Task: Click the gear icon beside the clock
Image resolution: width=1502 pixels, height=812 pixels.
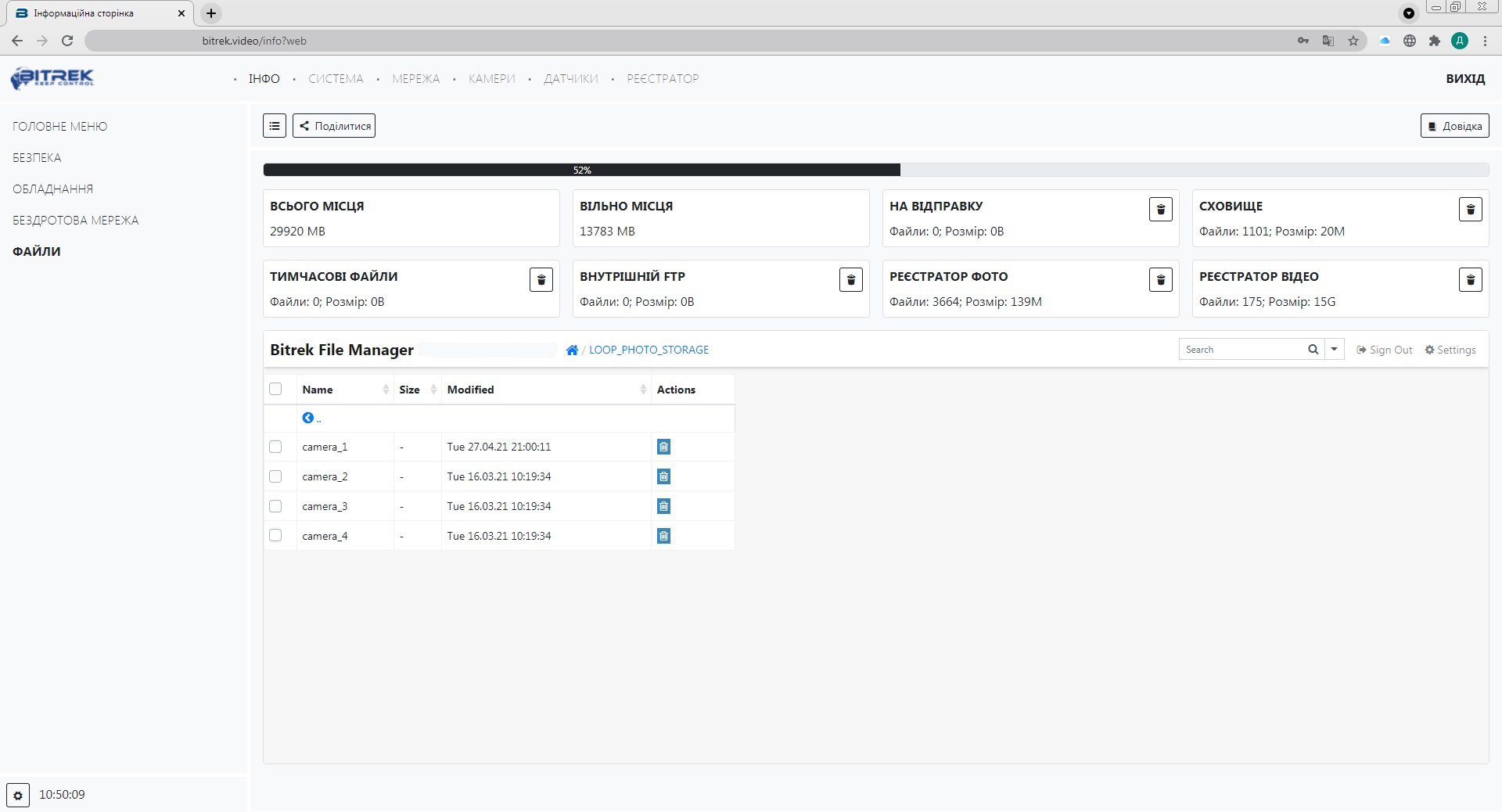Action: tap(18, 795)
